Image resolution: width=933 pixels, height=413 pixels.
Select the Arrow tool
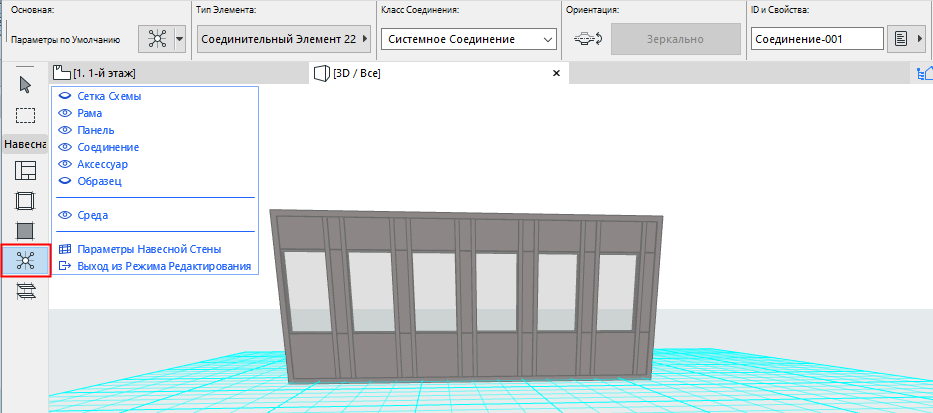[x=25, y=85]
